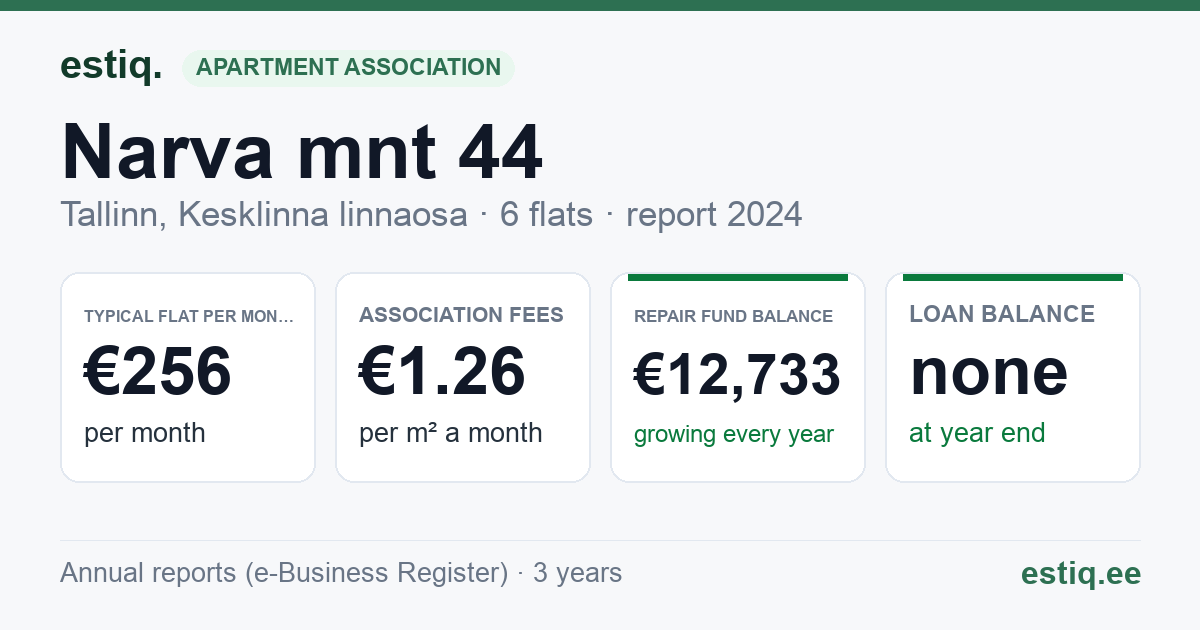The image size is (1200, 630).
Task: Open the estiq.ee link
Action: (1081, 573)
